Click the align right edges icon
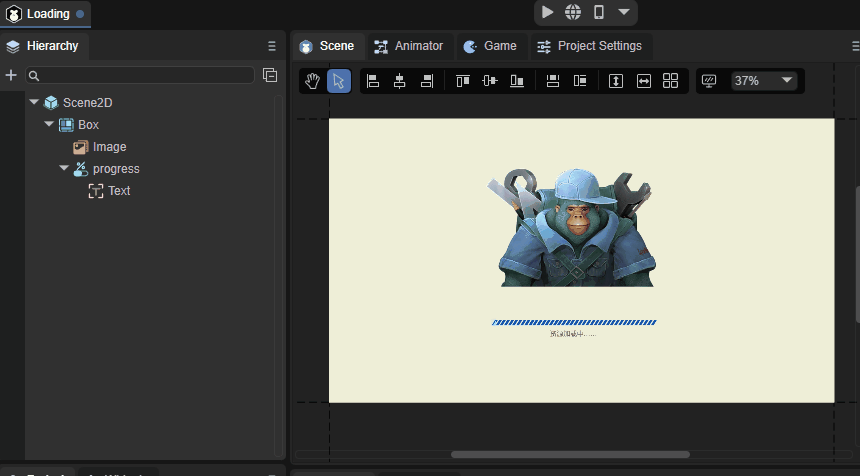860x476 pixels. pos(427,81)
